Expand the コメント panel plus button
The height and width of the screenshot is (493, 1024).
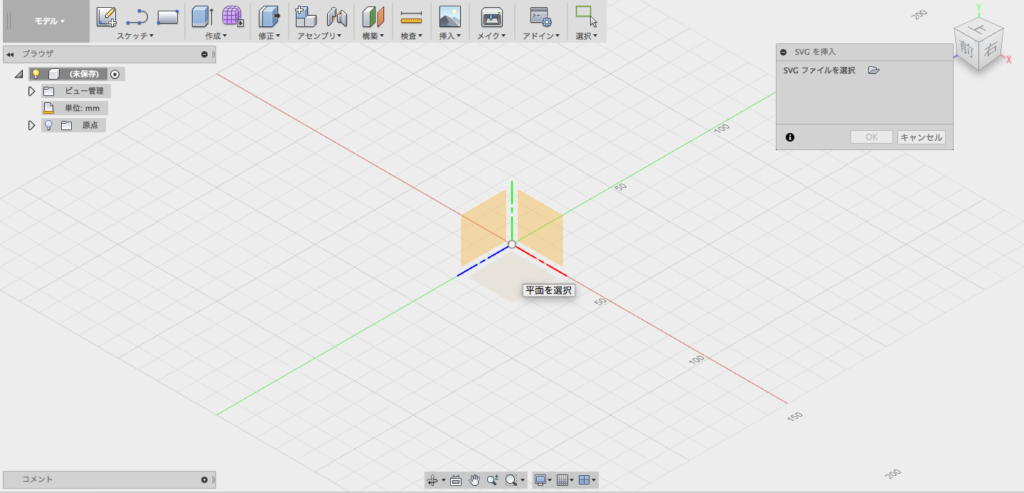(204, 479)
